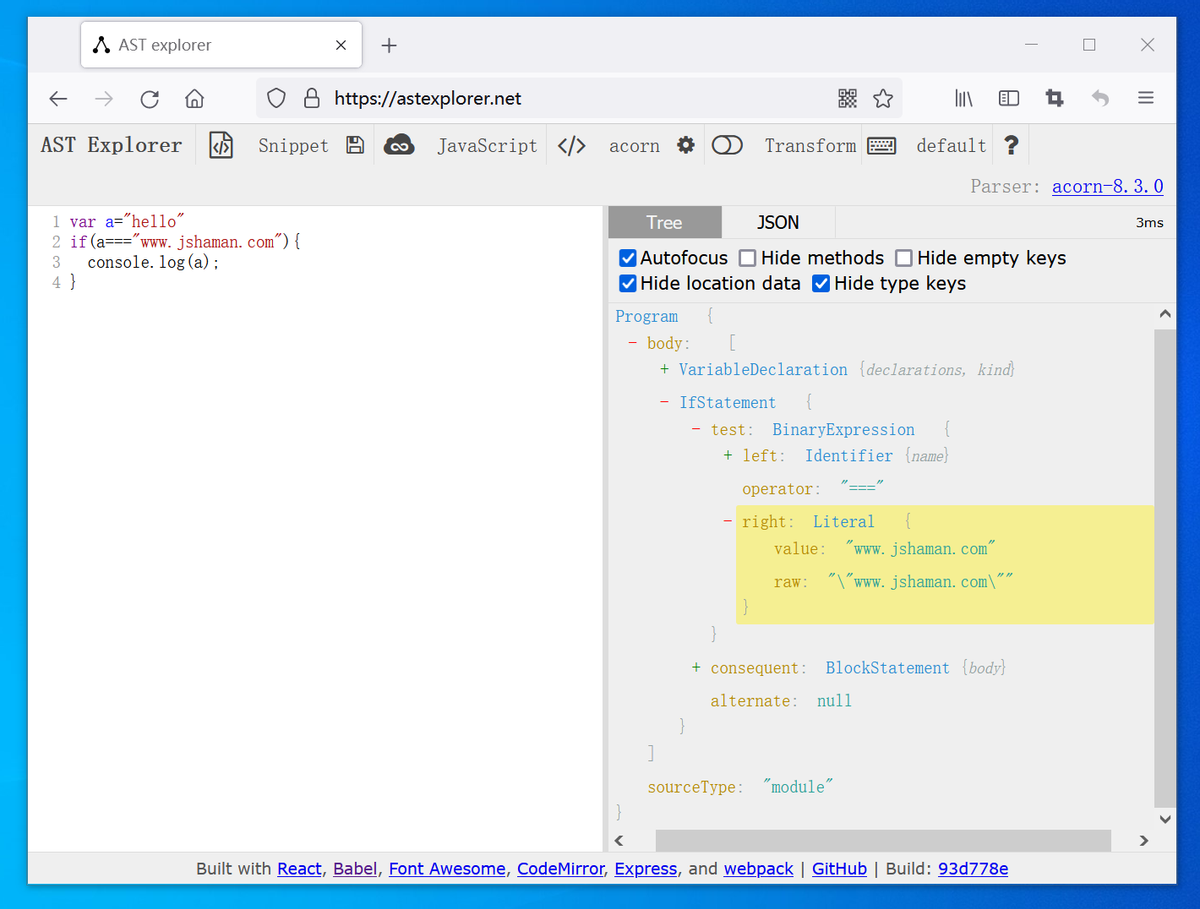Reload the page with the refresh icon
This screenshot has height=909, width=1200.
tap(150, 98)
